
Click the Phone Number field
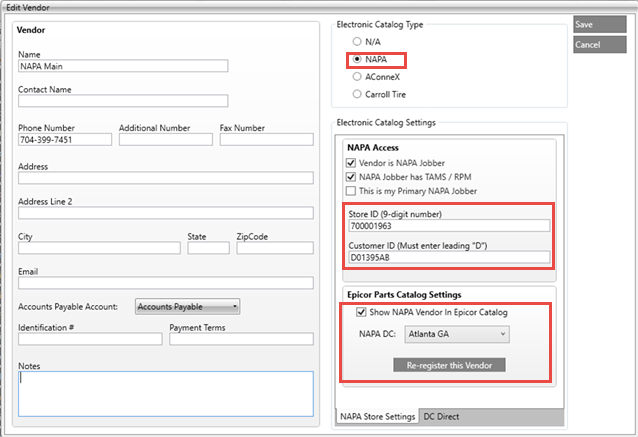[65, 140]
